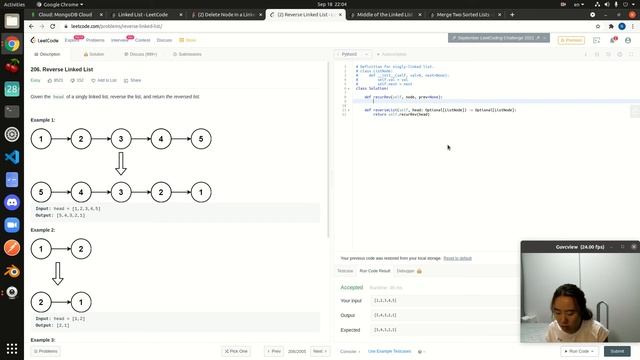The width and height of the screenshot is (640, 360).
Task: Open the Terminal from the dock
Action: coord(12,111)
